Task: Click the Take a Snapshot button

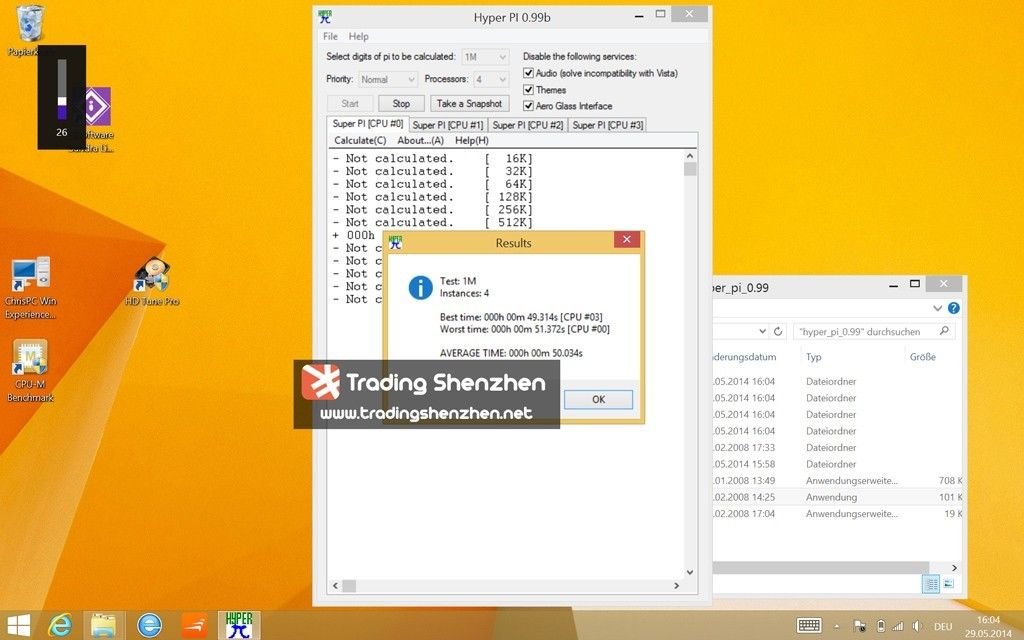Action: pyautogui.click(x=470, y=104)
